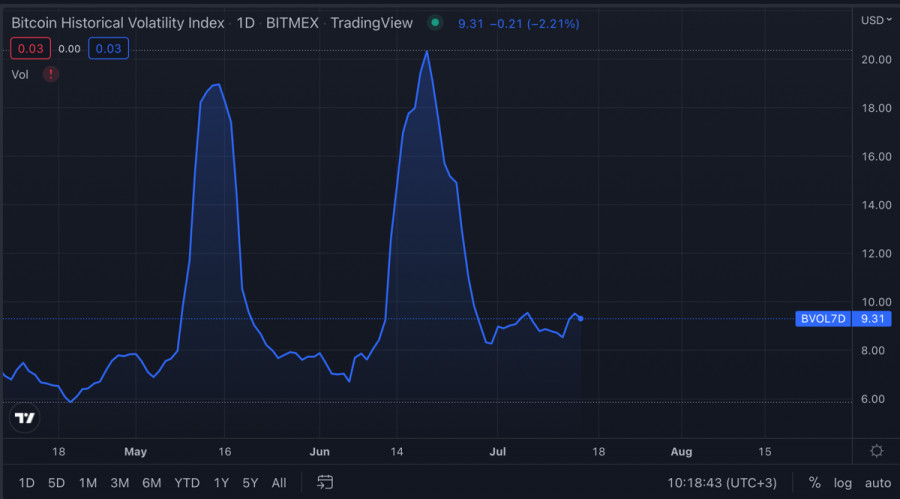Viewport: 900px width, 499px height.
Task: Click the Aug label on time axis
Action: pyautogui.click(x=681, y=452)
